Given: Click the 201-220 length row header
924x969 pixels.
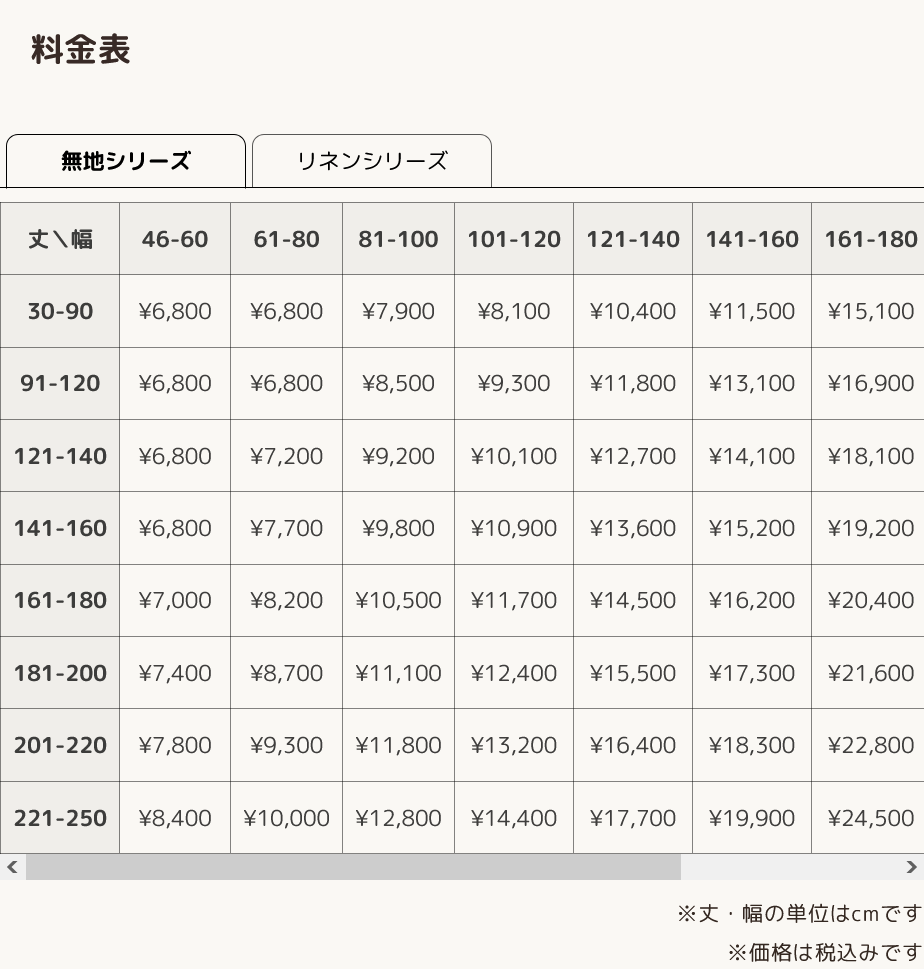Looking at the screenshot, I should [60, 745].
